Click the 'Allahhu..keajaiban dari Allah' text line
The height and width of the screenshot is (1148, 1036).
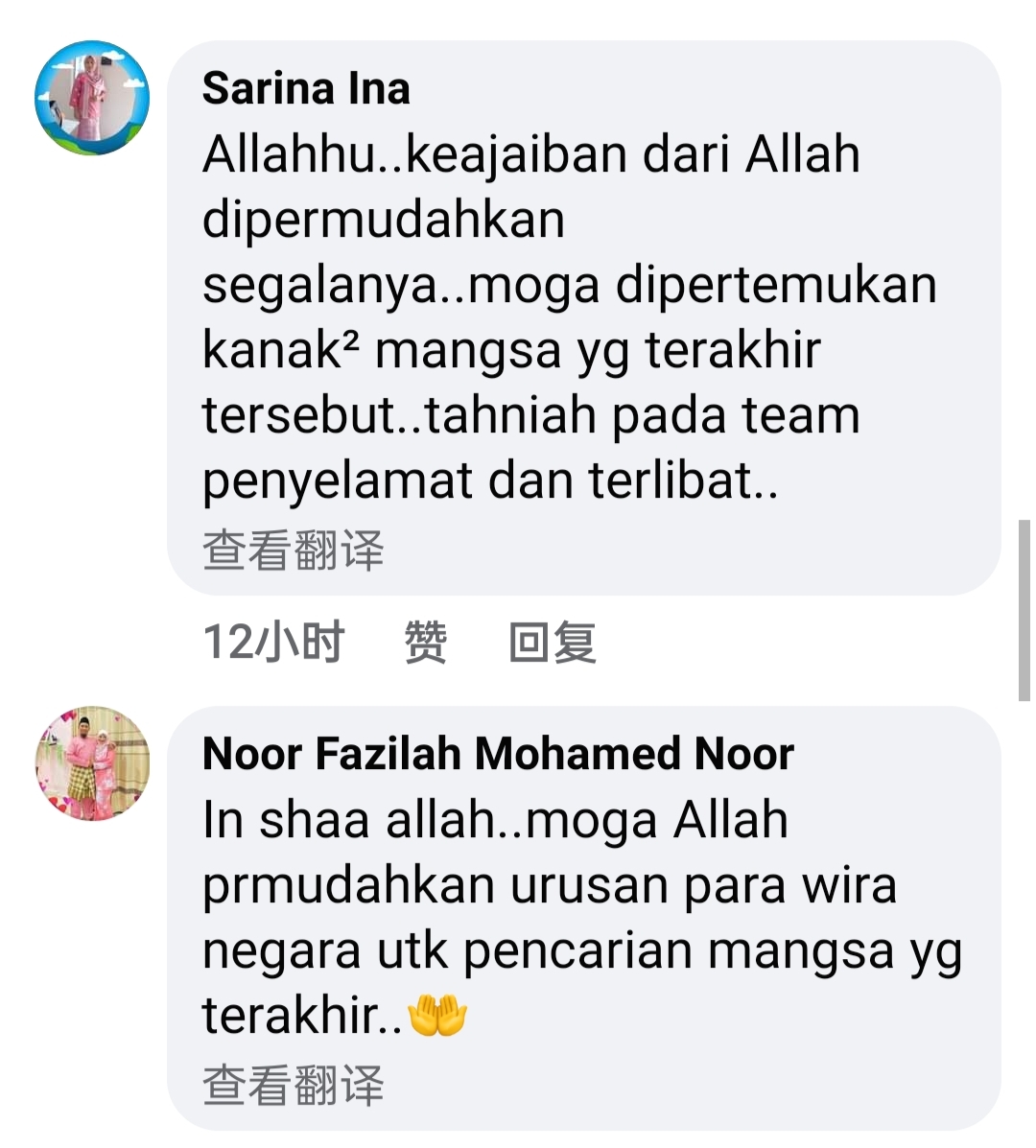tap(530, 154)
